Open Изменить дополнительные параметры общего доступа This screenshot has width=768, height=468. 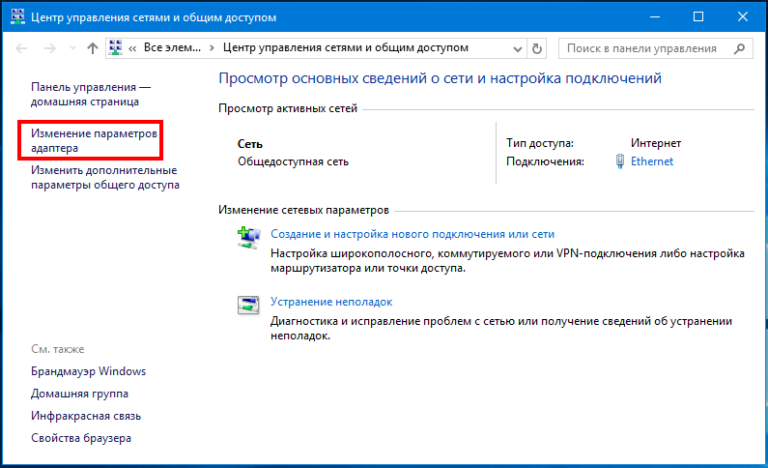point(104,177)
